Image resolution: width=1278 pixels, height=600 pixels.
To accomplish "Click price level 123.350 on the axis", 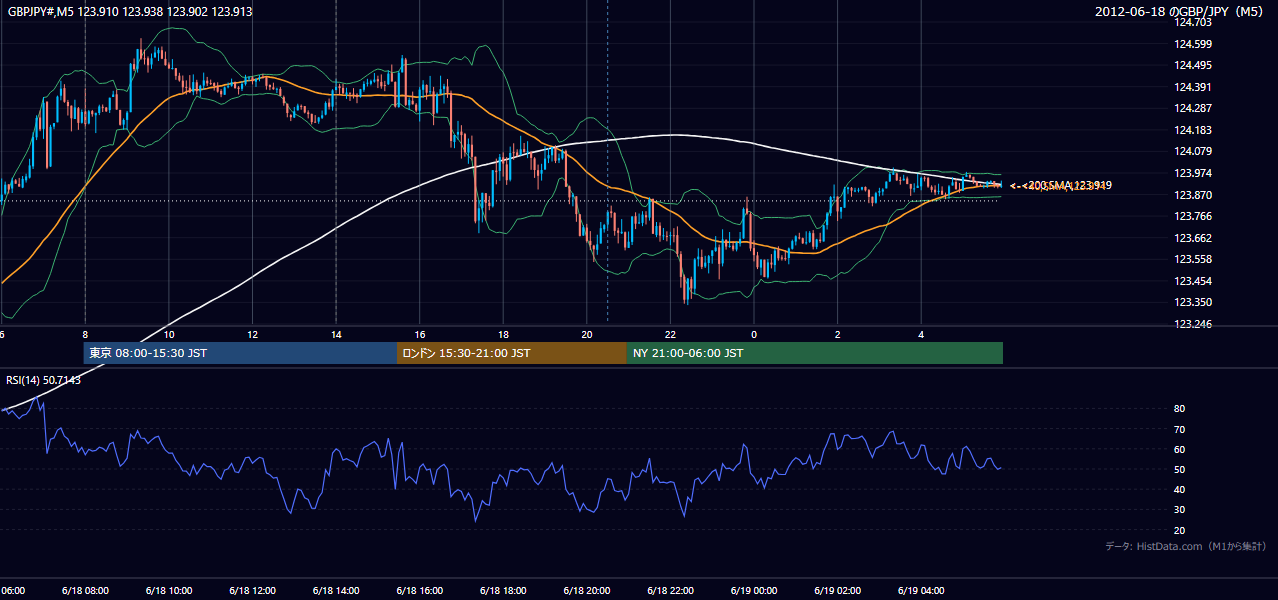I will point(1193,302).
